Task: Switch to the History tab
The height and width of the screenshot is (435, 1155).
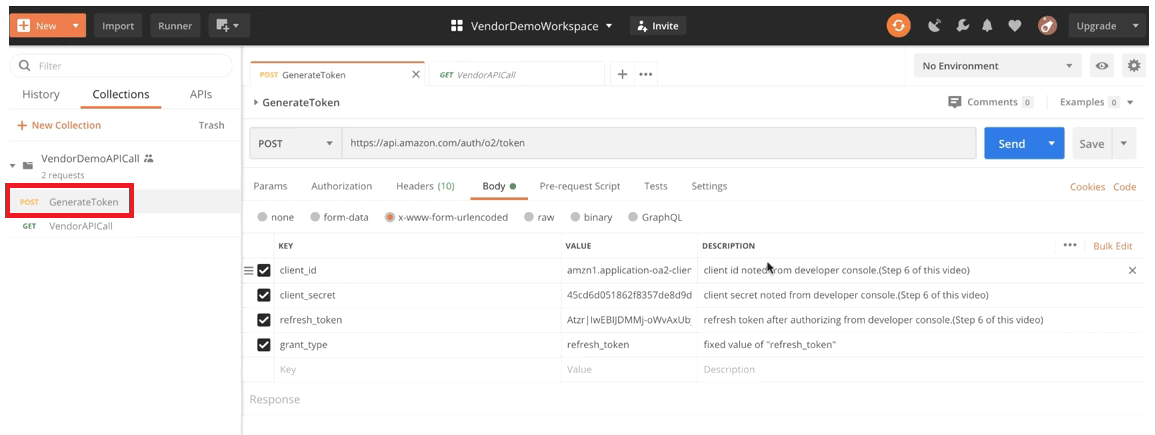Action: [x=41, y=94]
